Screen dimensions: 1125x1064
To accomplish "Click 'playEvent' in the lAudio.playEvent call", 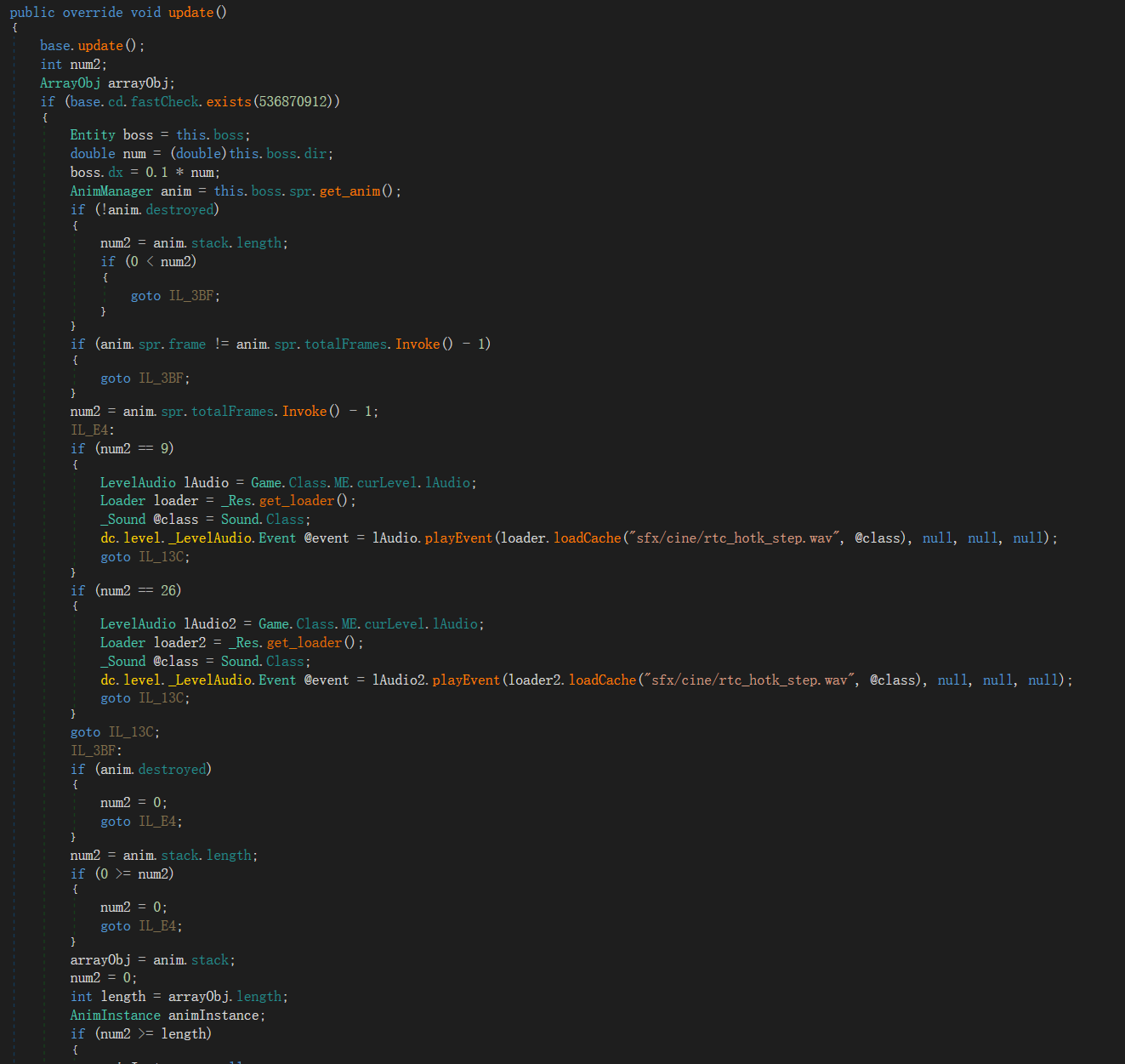I will click(458, 538).
